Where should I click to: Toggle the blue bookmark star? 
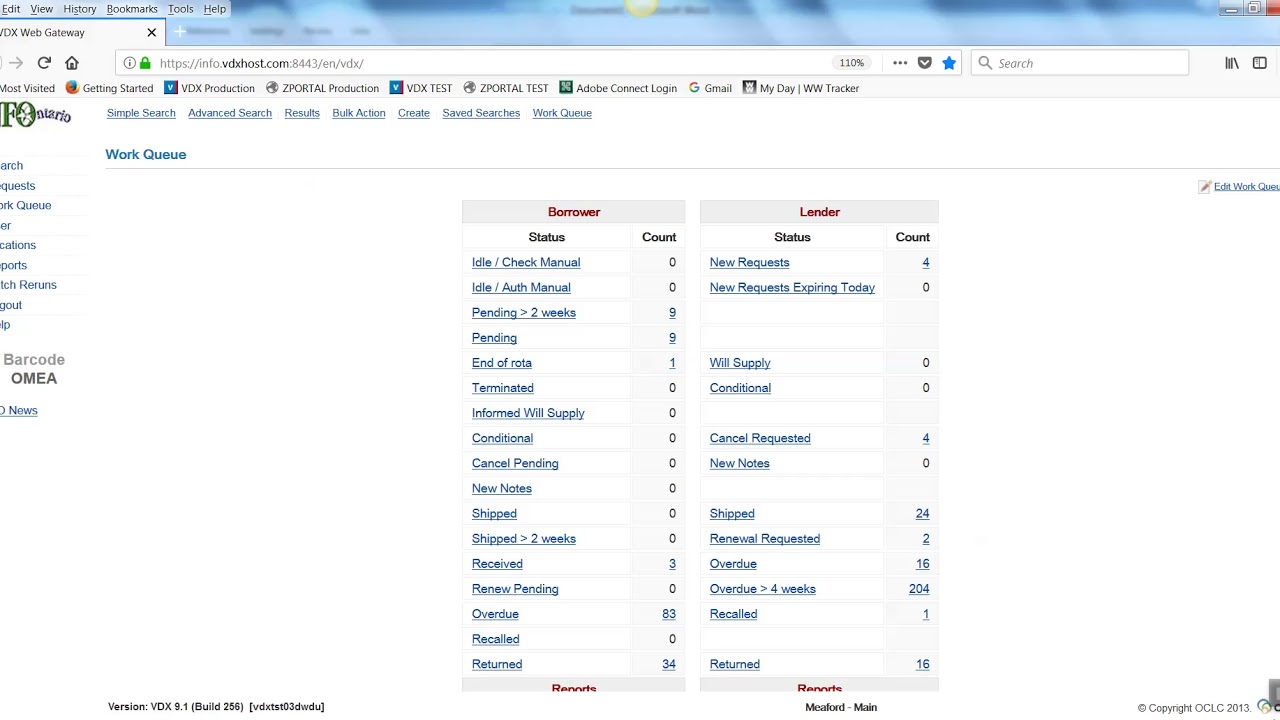[x=949, y=63]
